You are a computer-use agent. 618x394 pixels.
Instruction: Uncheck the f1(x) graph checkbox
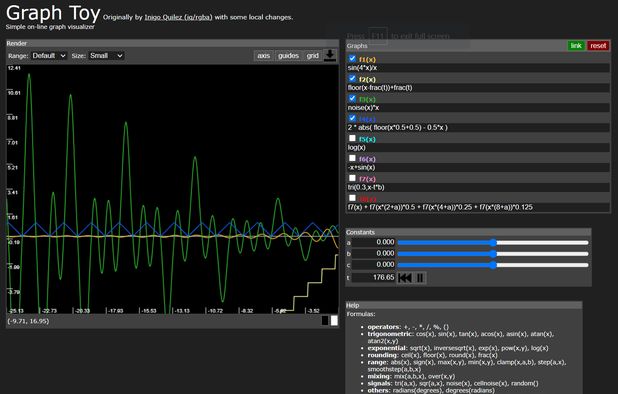tap(352, 58)
